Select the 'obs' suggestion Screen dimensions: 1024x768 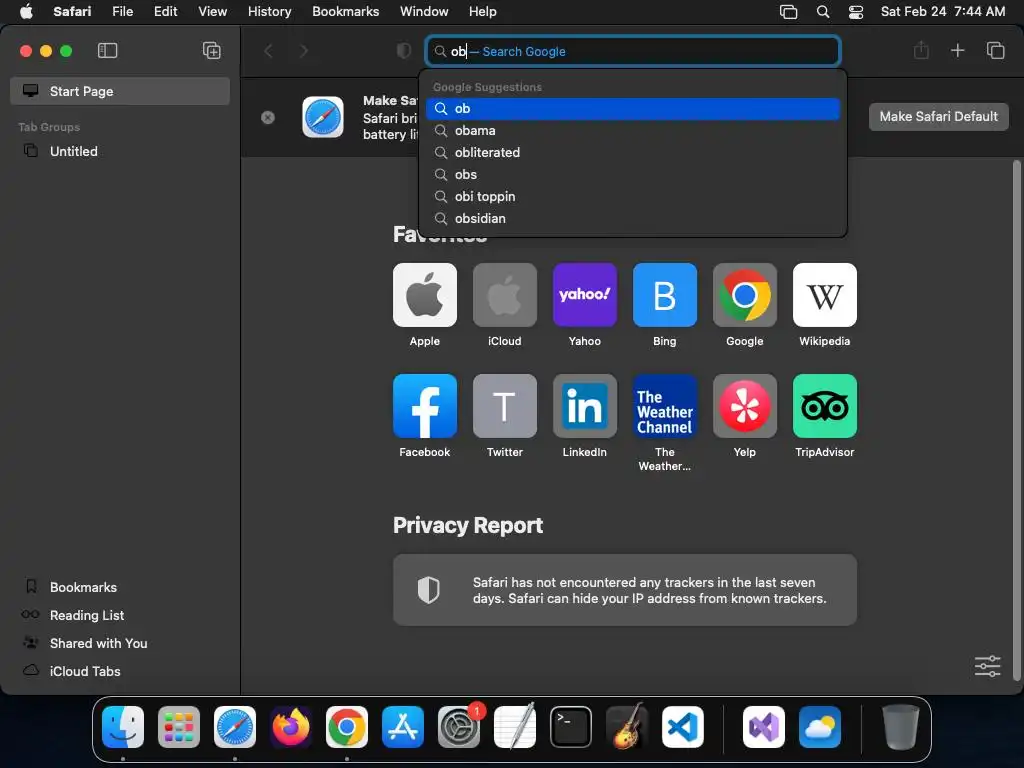[x=632, y=174]
